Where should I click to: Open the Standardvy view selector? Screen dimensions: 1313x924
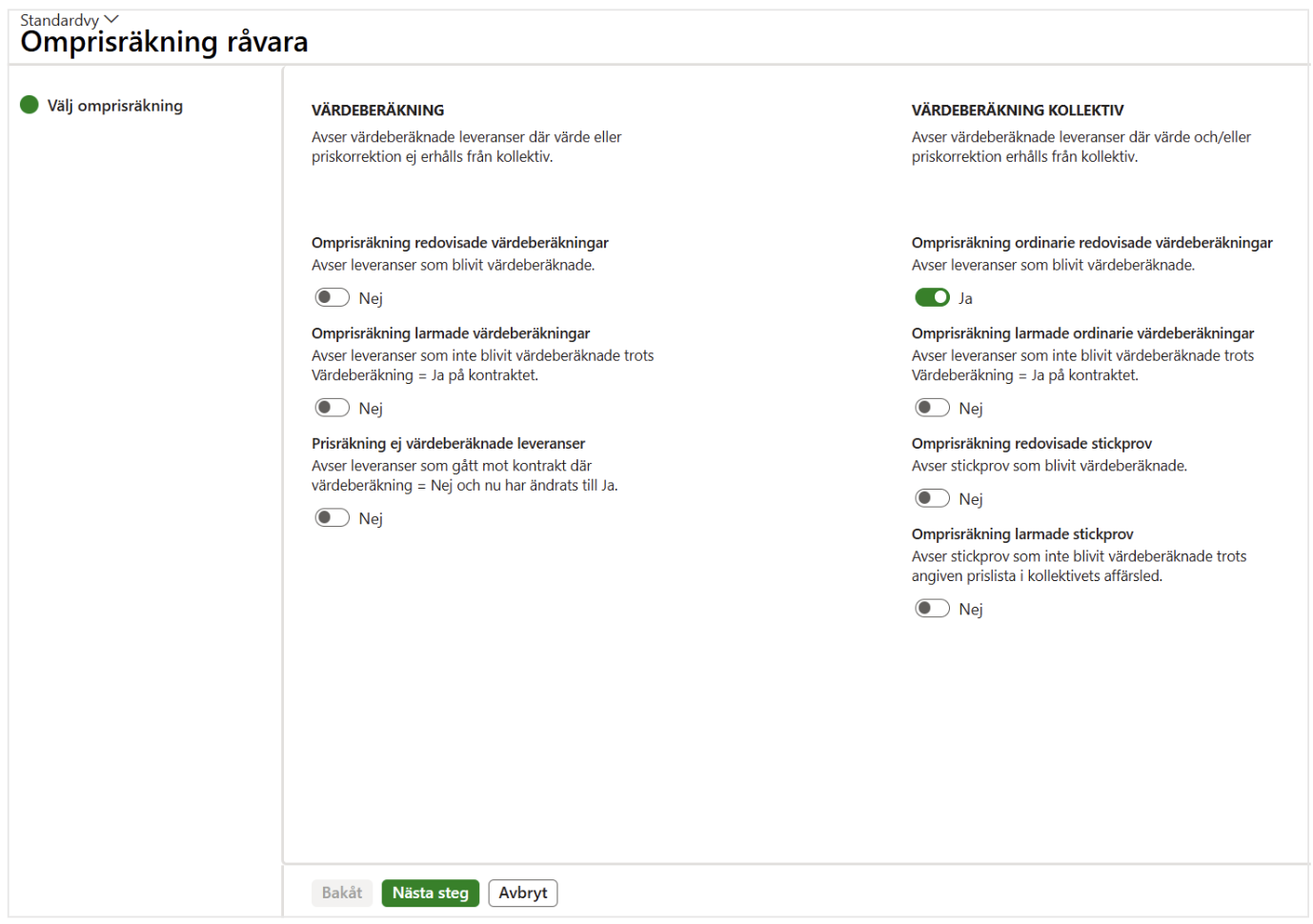click(x=69, y=20)
